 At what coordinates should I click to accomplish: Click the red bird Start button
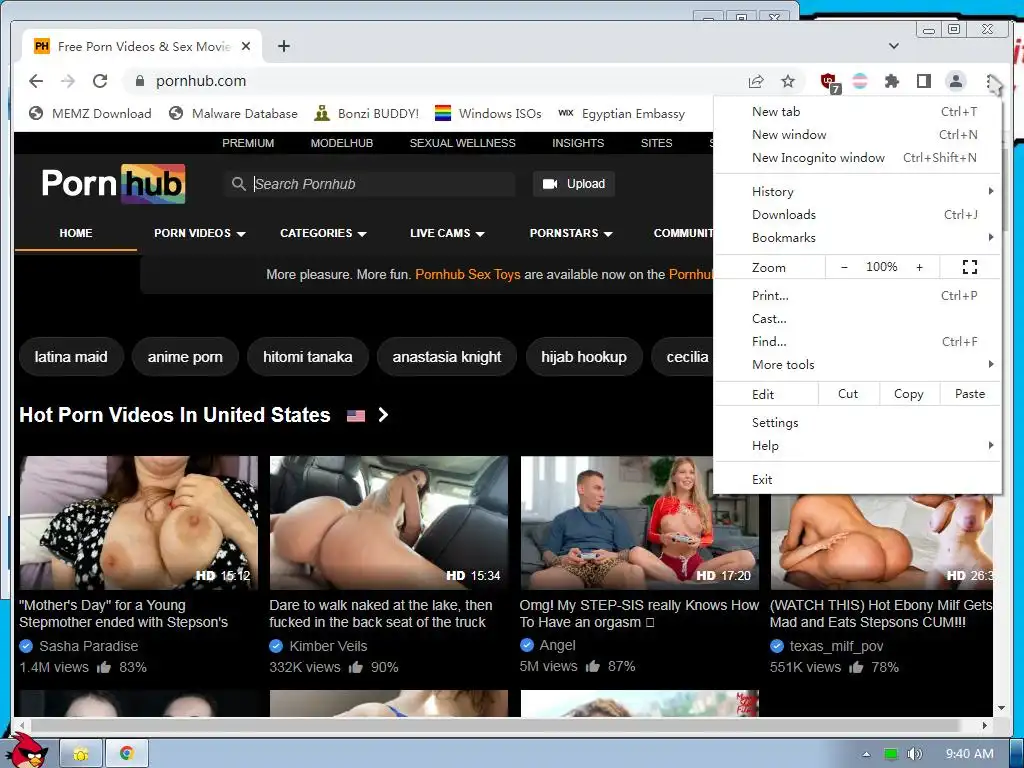tap(27, 751)
